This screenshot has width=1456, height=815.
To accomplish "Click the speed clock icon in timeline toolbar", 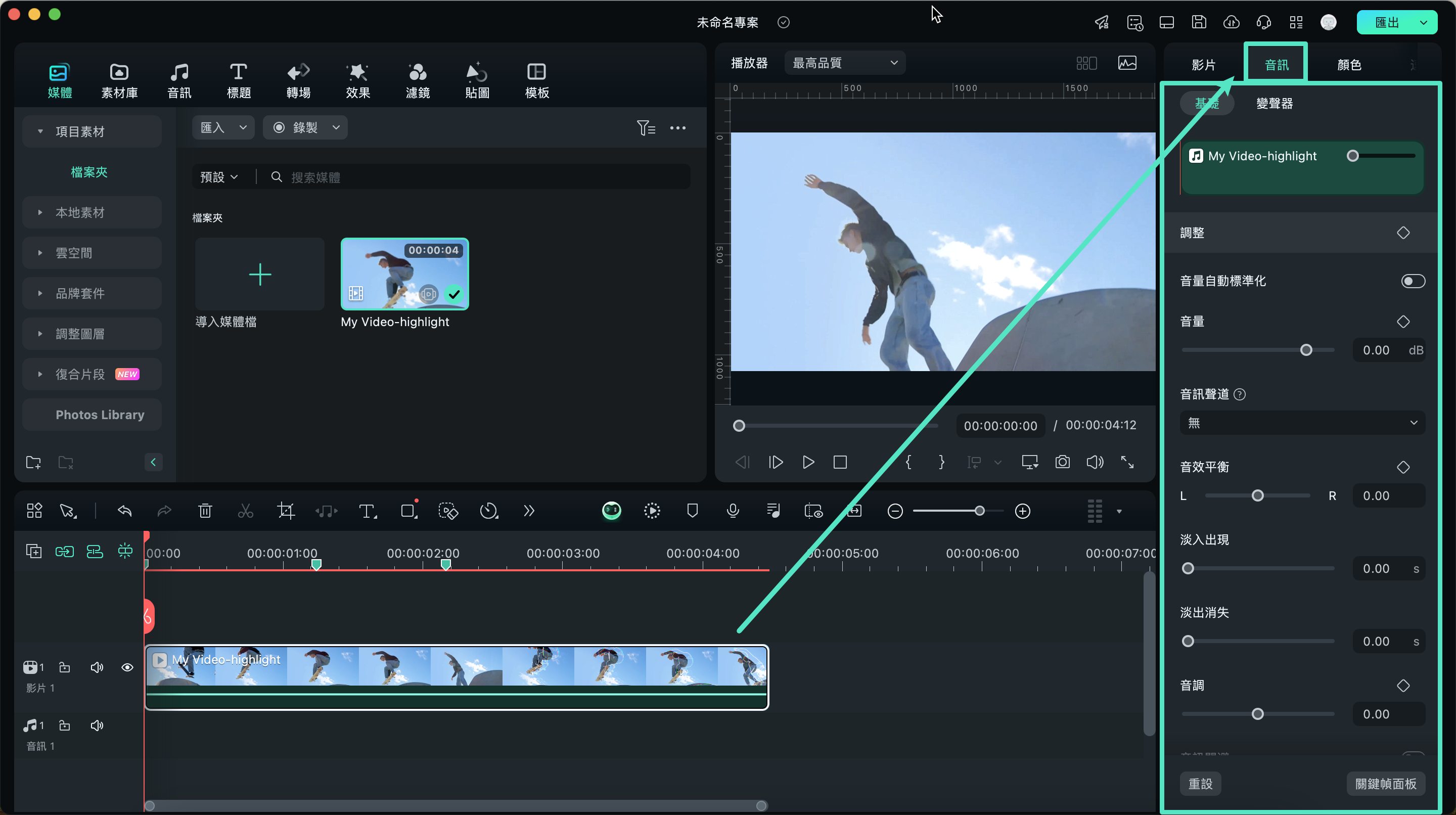I will 488,511.
